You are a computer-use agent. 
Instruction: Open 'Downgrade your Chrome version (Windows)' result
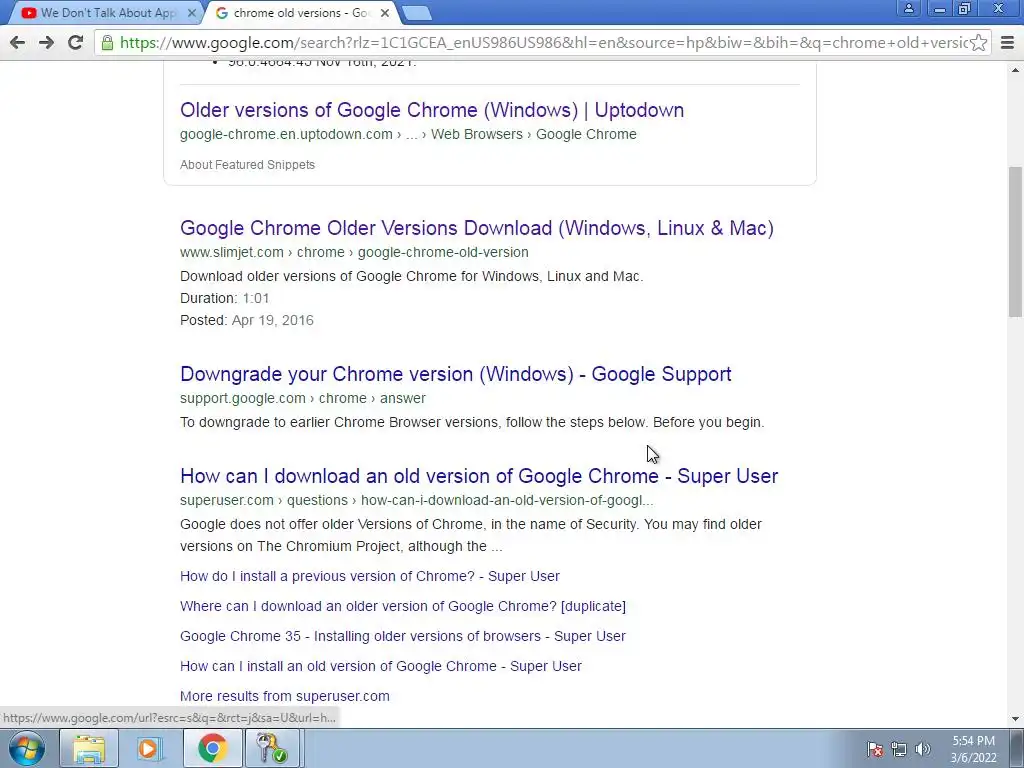click(x=456, y=374)
